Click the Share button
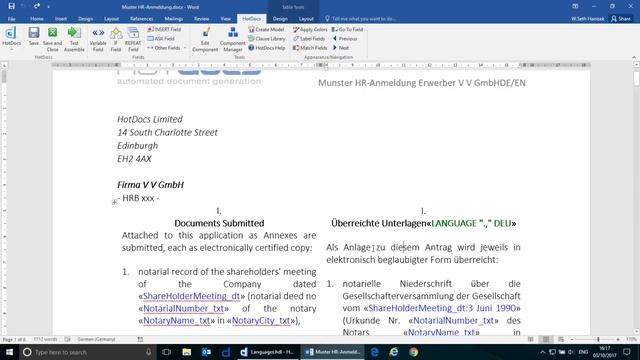 tap(620, 19)
